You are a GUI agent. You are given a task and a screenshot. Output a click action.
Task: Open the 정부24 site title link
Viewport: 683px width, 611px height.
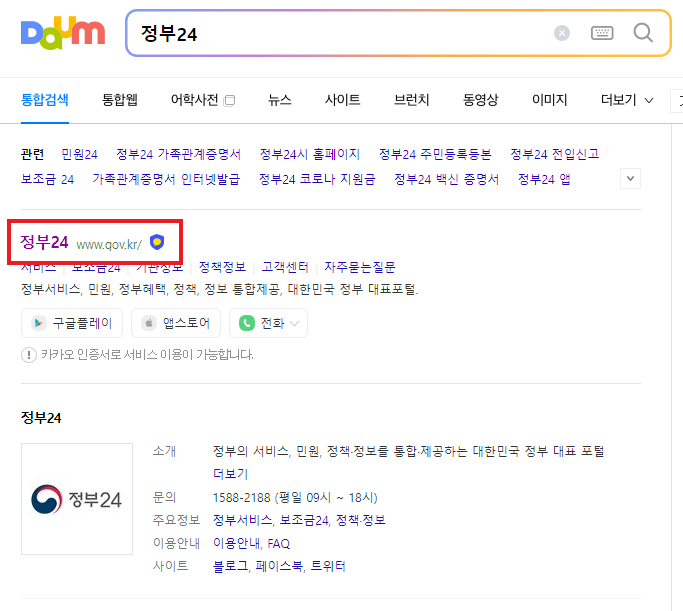point(44,242)
